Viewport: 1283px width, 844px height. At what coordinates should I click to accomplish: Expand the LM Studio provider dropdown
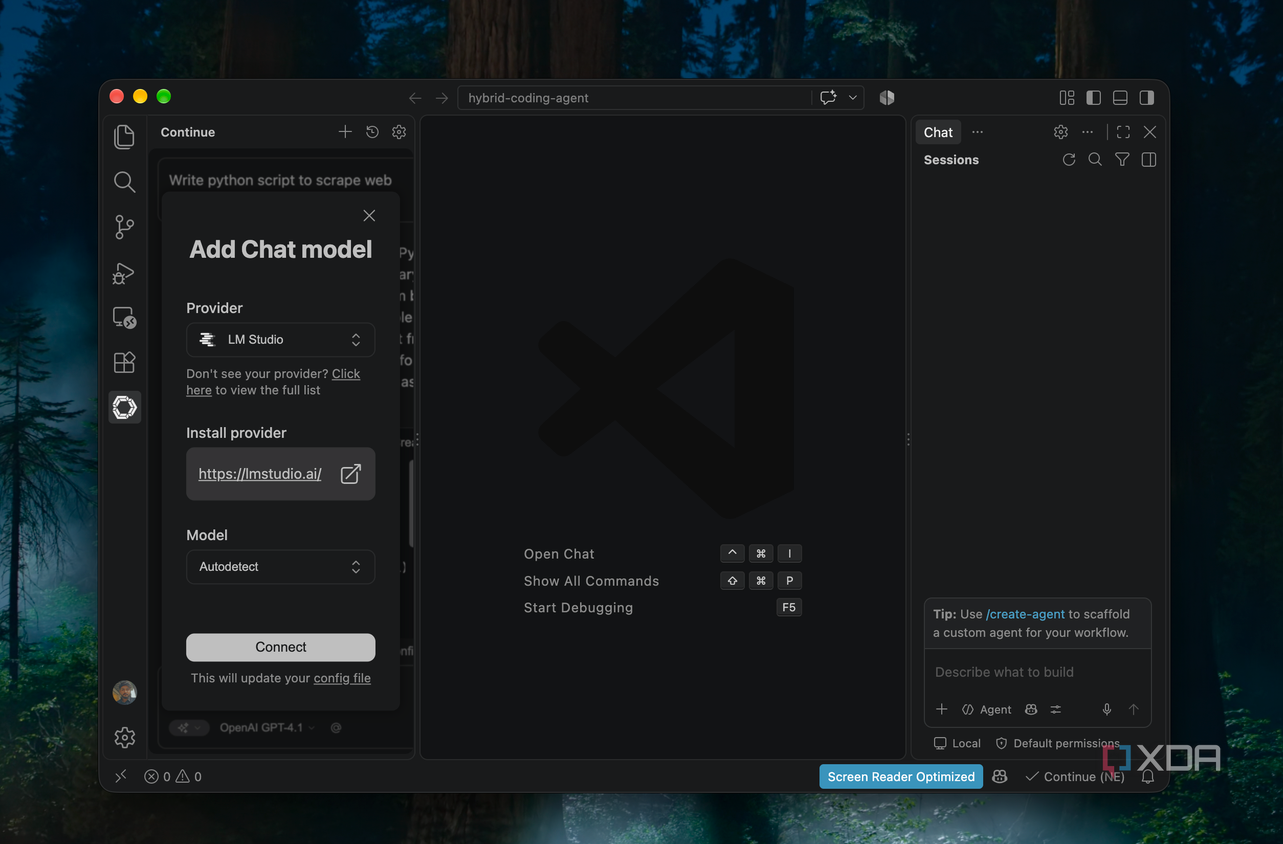tap(281, 340)
